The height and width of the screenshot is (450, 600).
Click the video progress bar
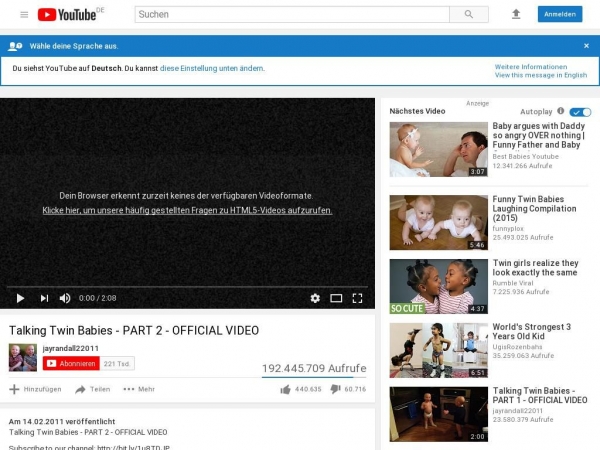(x=187, y=286)
